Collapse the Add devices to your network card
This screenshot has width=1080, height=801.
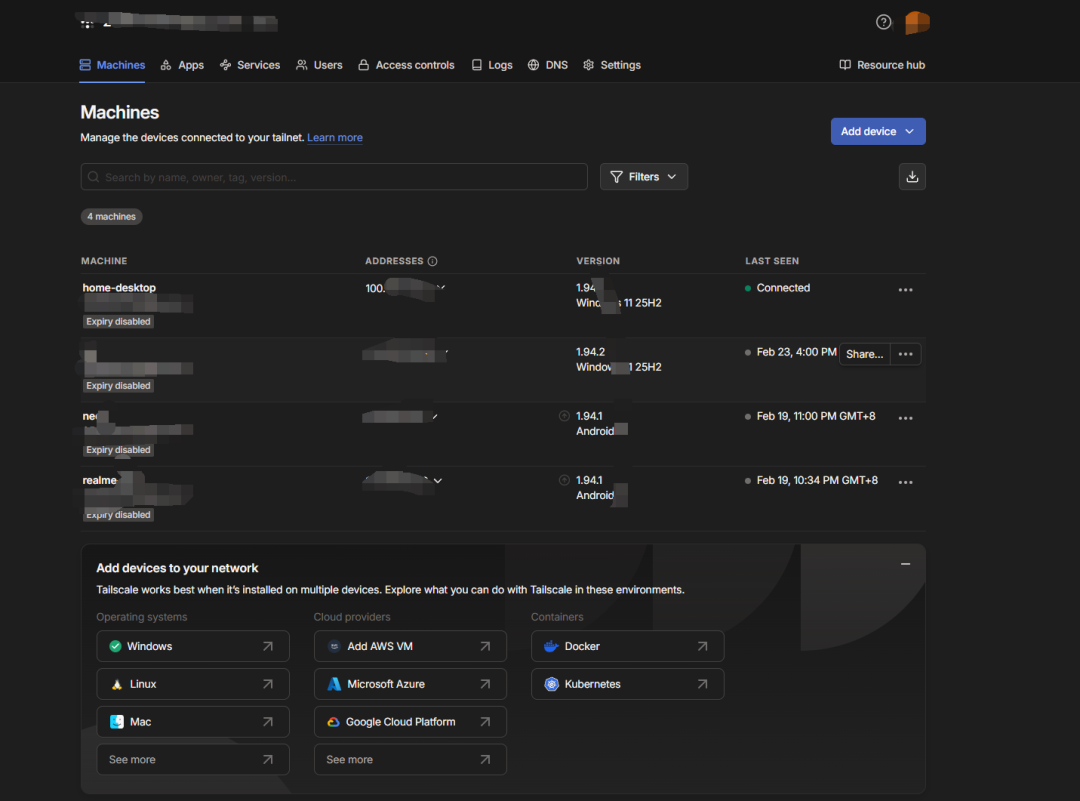click(x=905, y=564)
